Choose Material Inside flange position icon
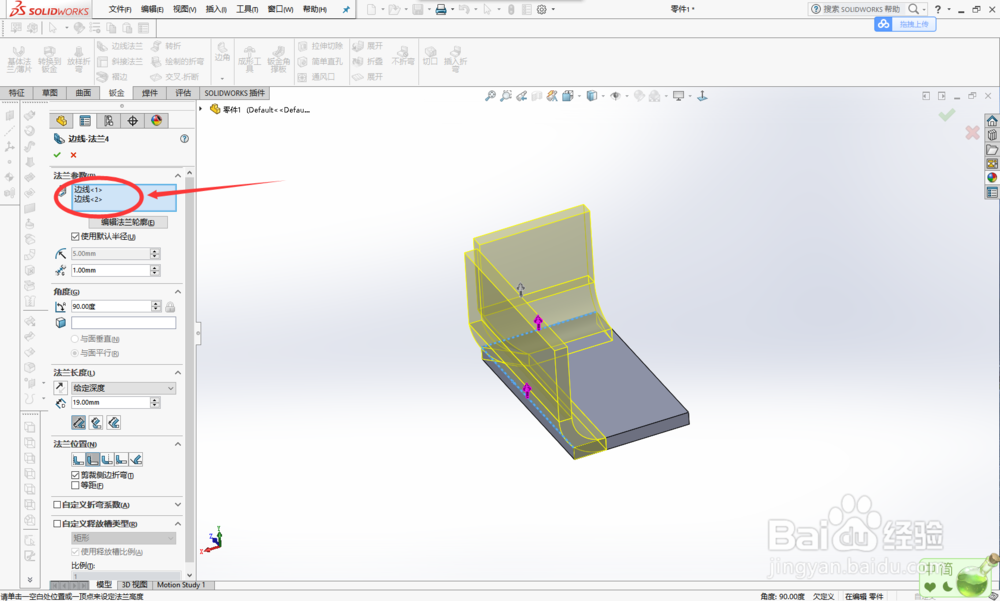This screenshot has height=601, width=1000. pos(78,459)
